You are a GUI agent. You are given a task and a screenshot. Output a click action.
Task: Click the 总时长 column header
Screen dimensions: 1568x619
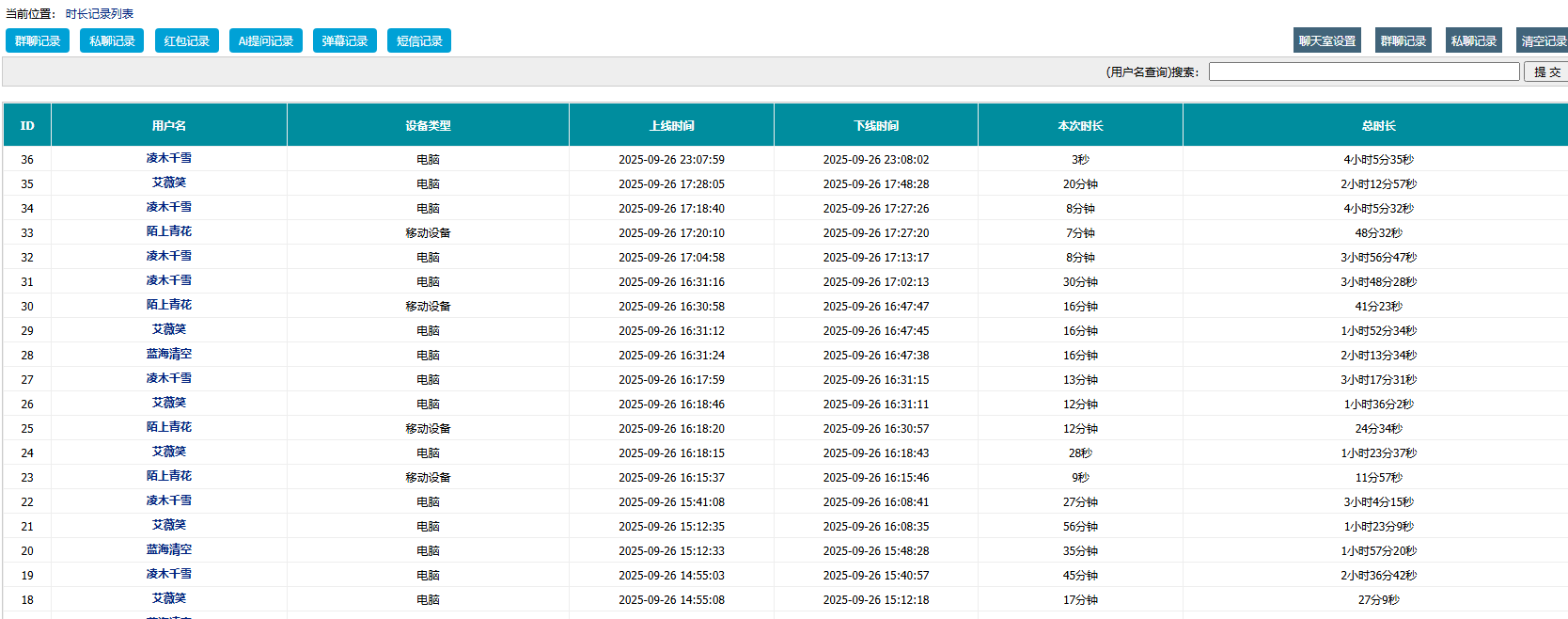click(1378, 125)
